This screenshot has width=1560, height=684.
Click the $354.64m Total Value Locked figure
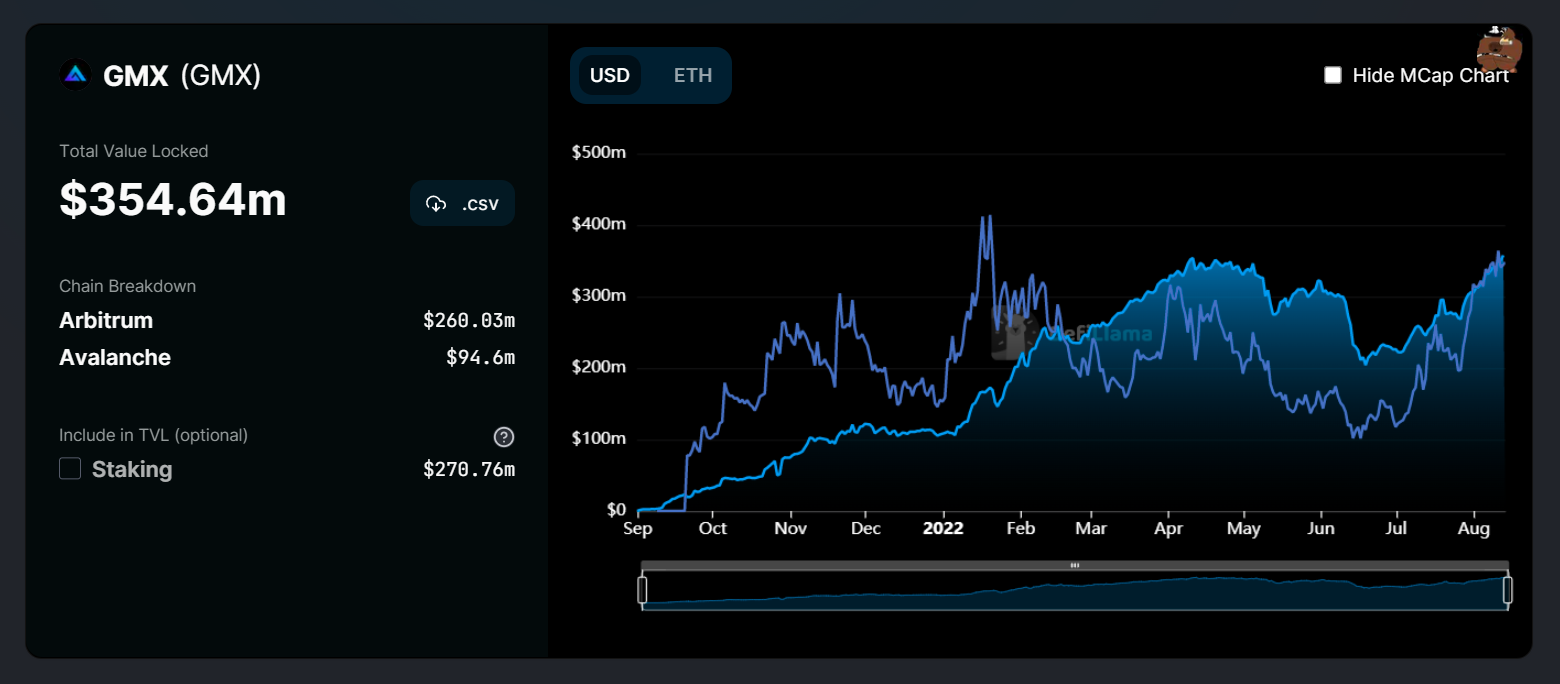173,200
